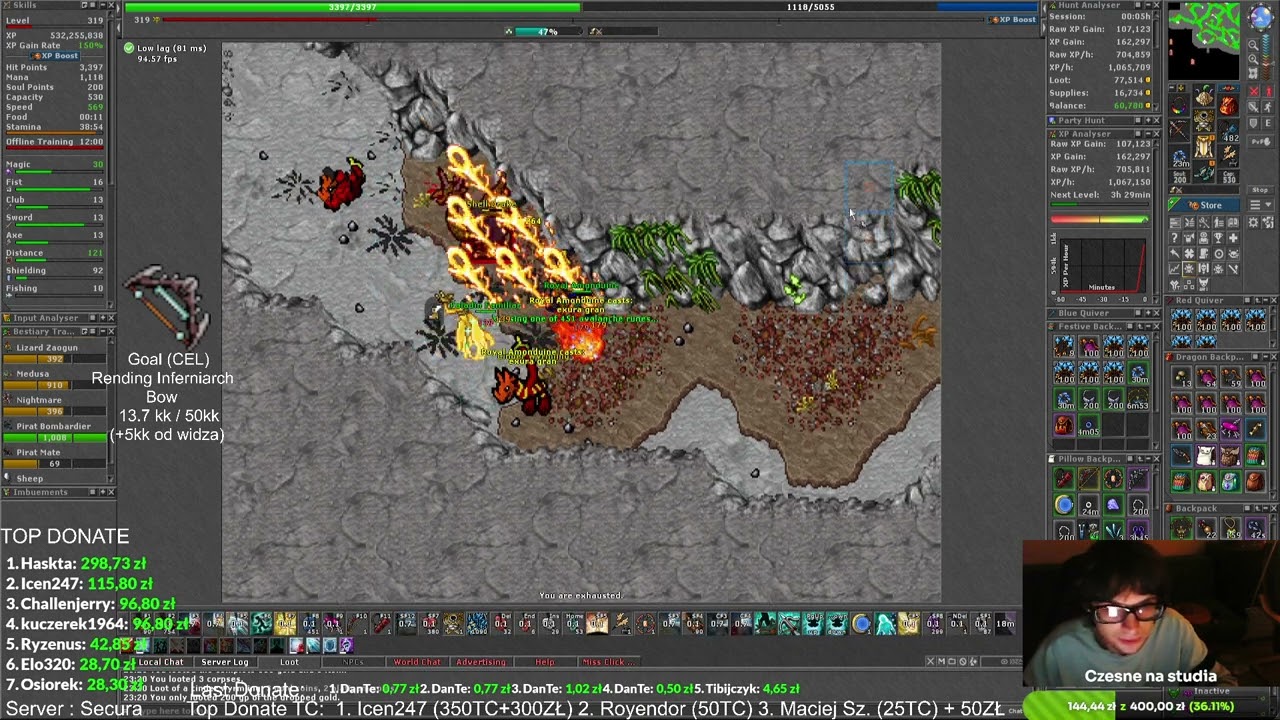Open the Help chat tab
This screenshot has width=1280, height=720.
pos(545,662)
